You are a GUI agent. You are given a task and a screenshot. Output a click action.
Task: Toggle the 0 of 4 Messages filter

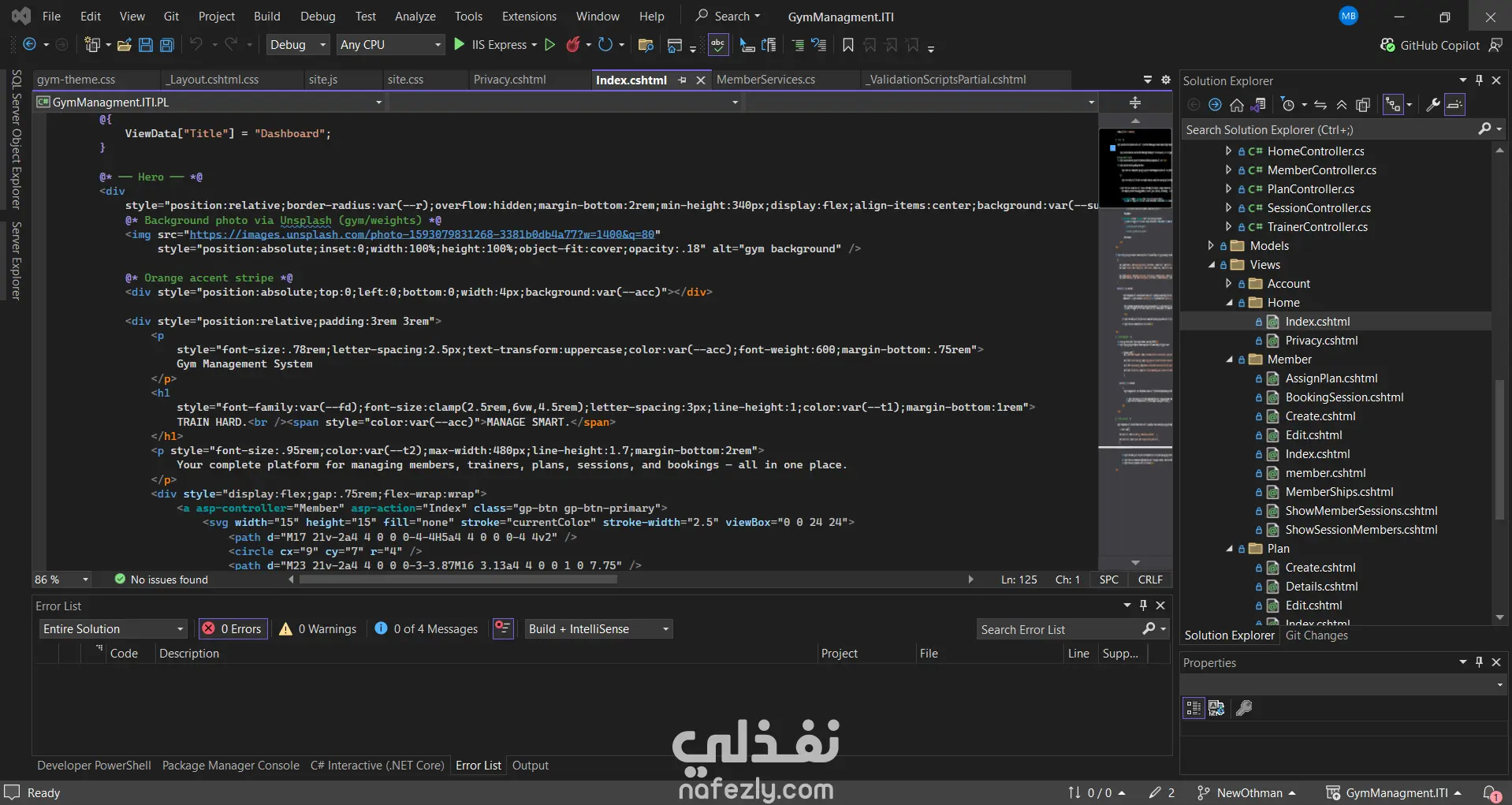[x=426, y=628]
